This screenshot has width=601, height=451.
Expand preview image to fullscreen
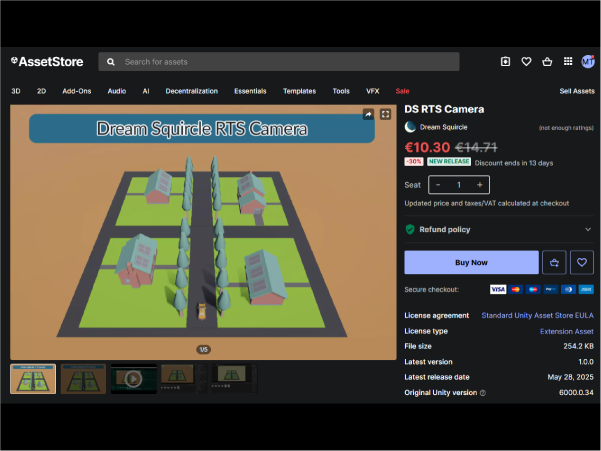385,114
